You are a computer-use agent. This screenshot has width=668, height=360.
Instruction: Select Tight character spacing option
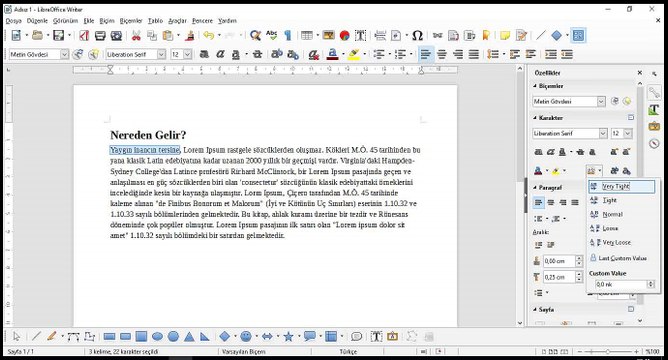click(x=622, y=200)
